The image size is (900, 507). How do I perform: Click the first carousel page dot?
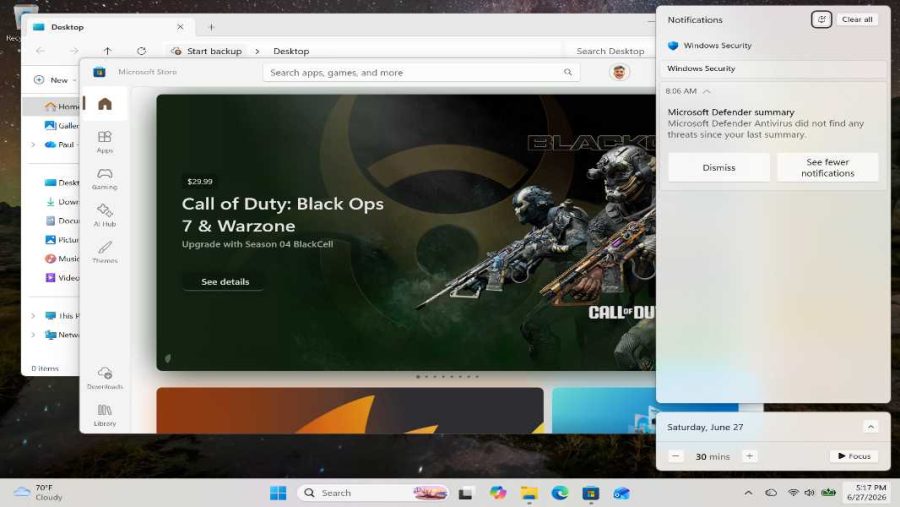(418, 377)
